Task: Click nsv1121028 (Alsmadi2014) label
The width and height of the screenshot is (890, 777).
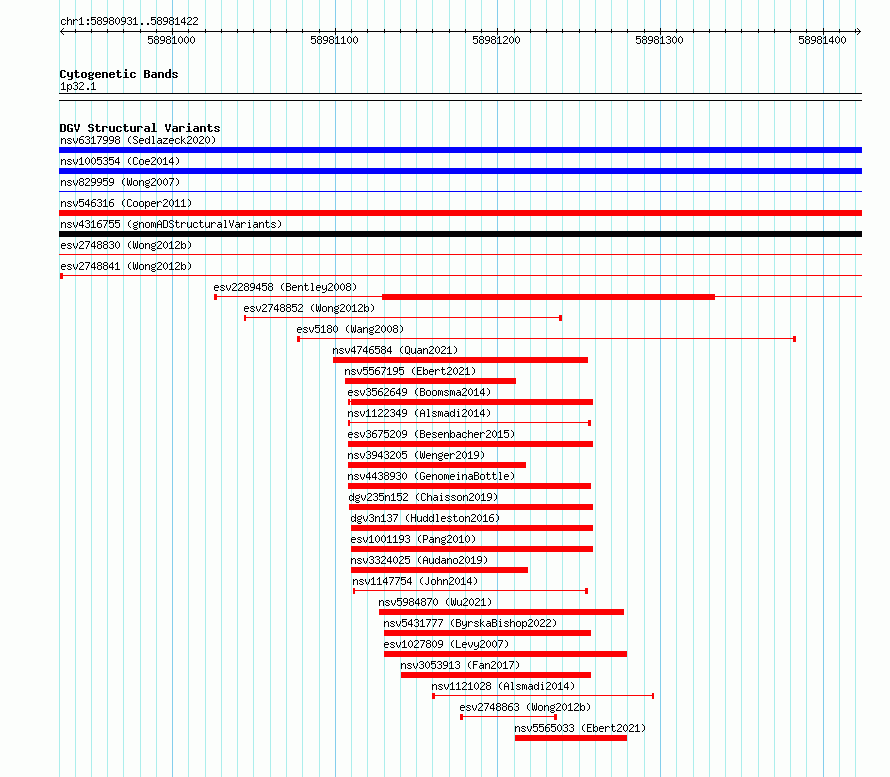Action: point(503,686)
